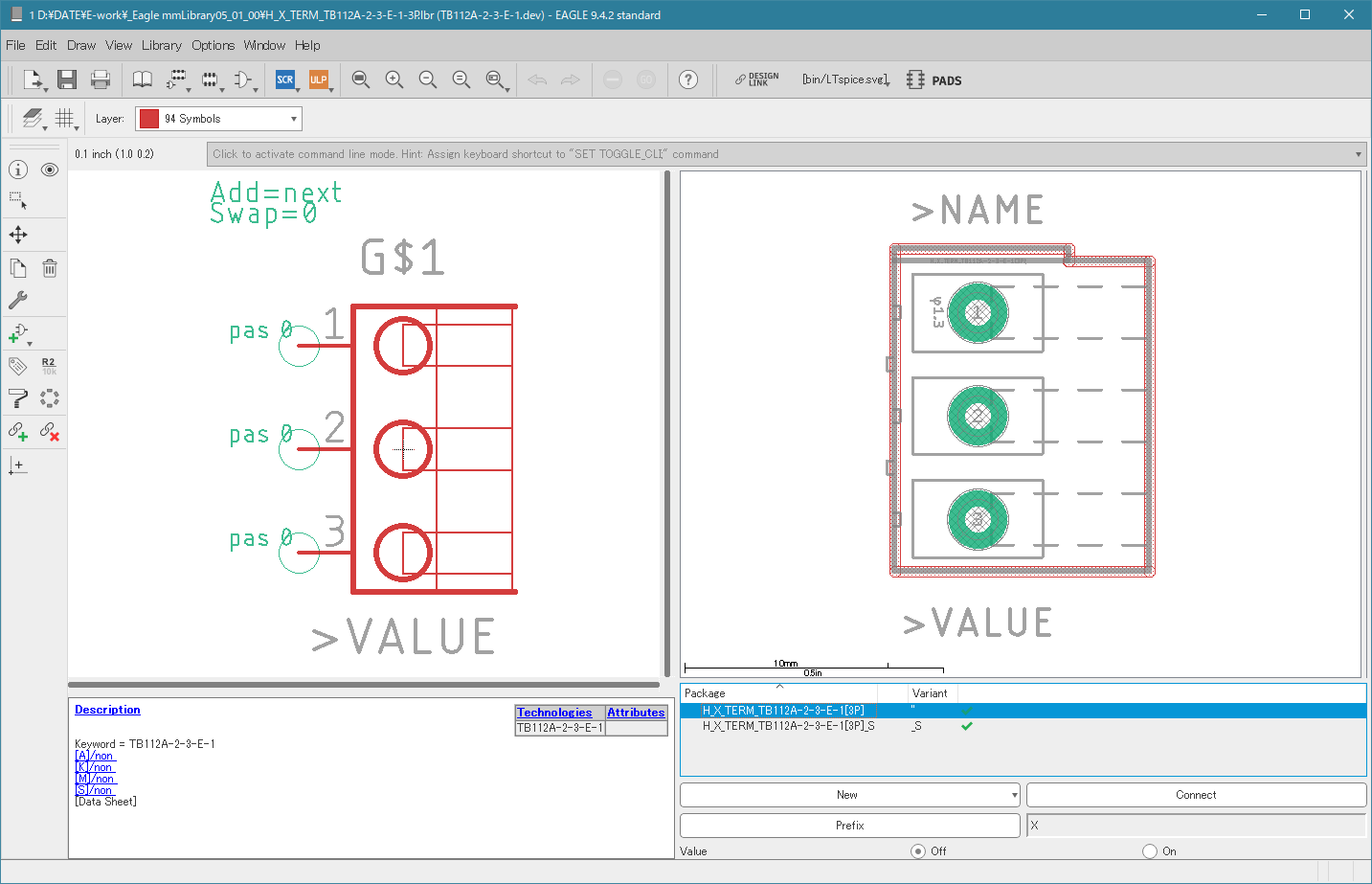Open the Help question mark icon

click(688, 79)
